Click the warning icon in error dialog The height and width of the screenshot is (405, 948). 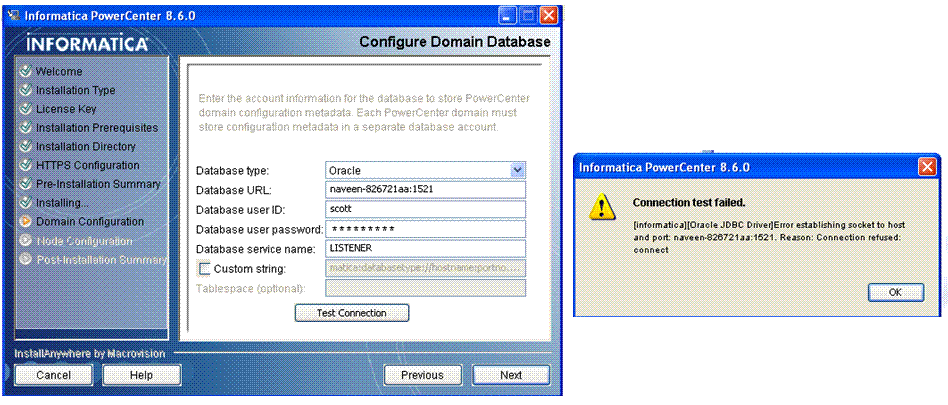coord(602,209)
